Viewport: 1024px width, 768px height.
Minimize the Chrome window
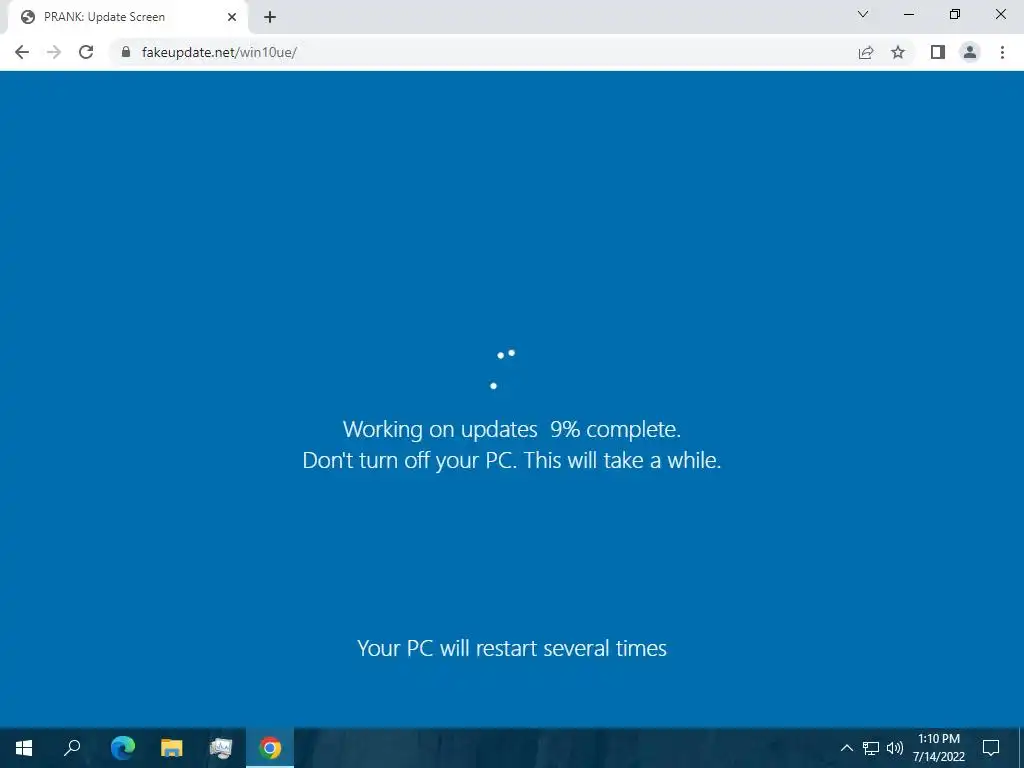[908, 14]
